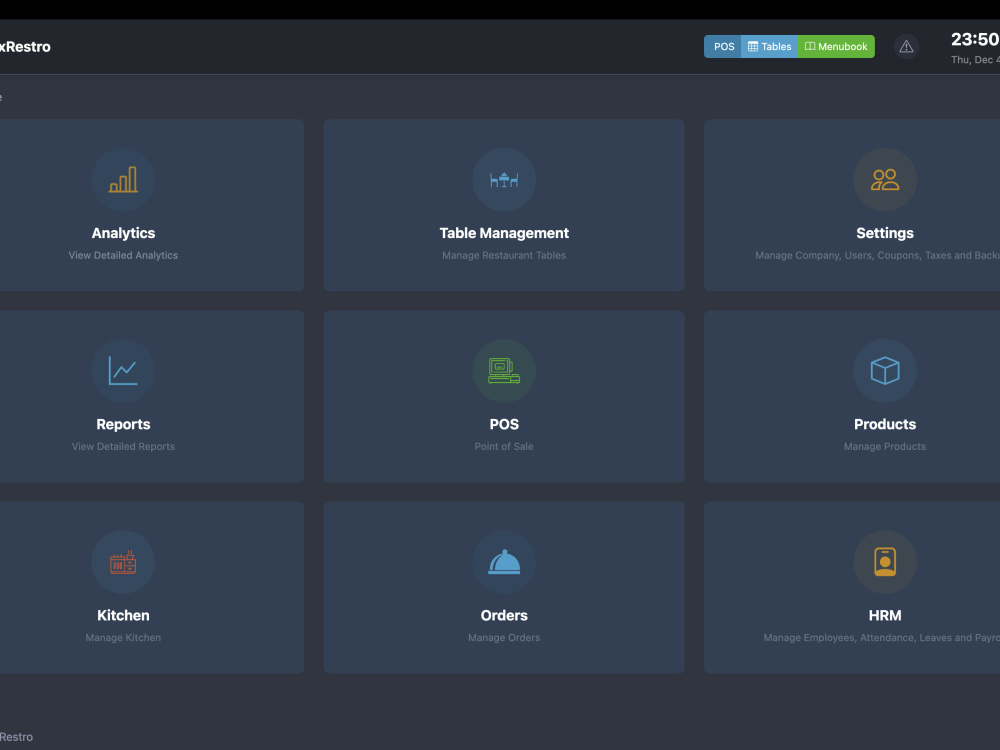Image resolution: width=1000 pixels, height=750 pixels.
Task: Click 'Point of Sale' subtitle
Action: [504, 446]
